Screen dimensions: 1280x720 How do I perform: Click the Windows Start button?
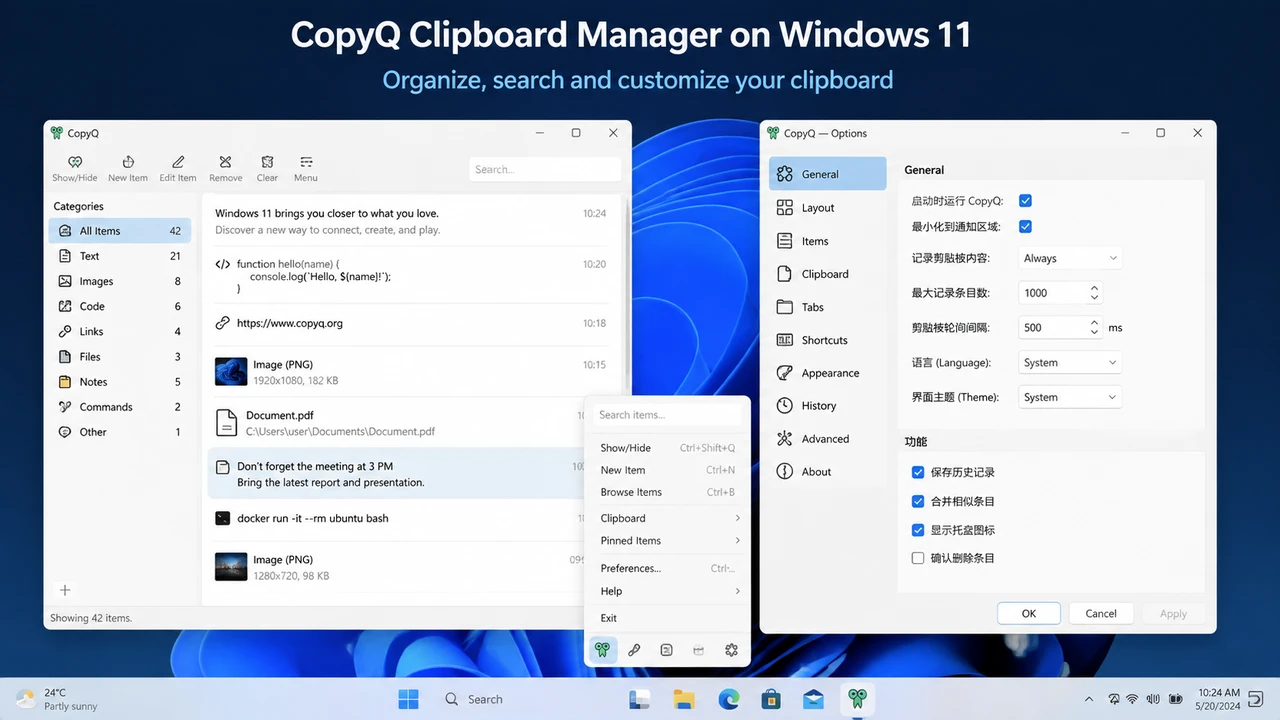(x=409, y=699)
